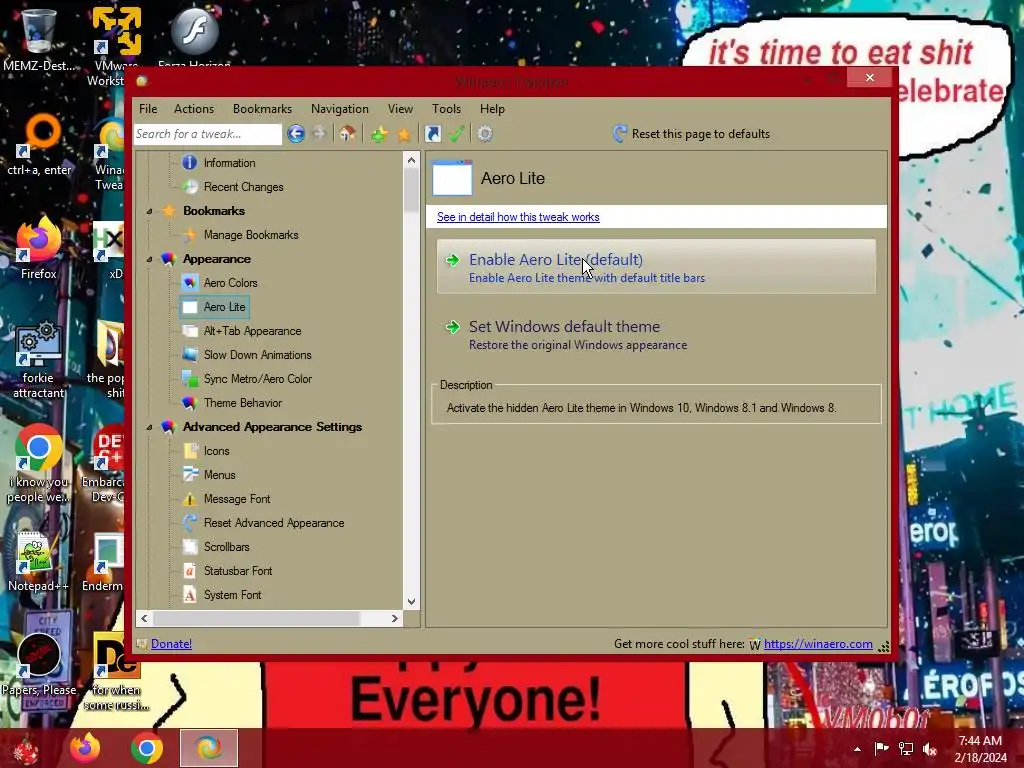
Task: Open the View menu
Action: [x=400, y=109]
